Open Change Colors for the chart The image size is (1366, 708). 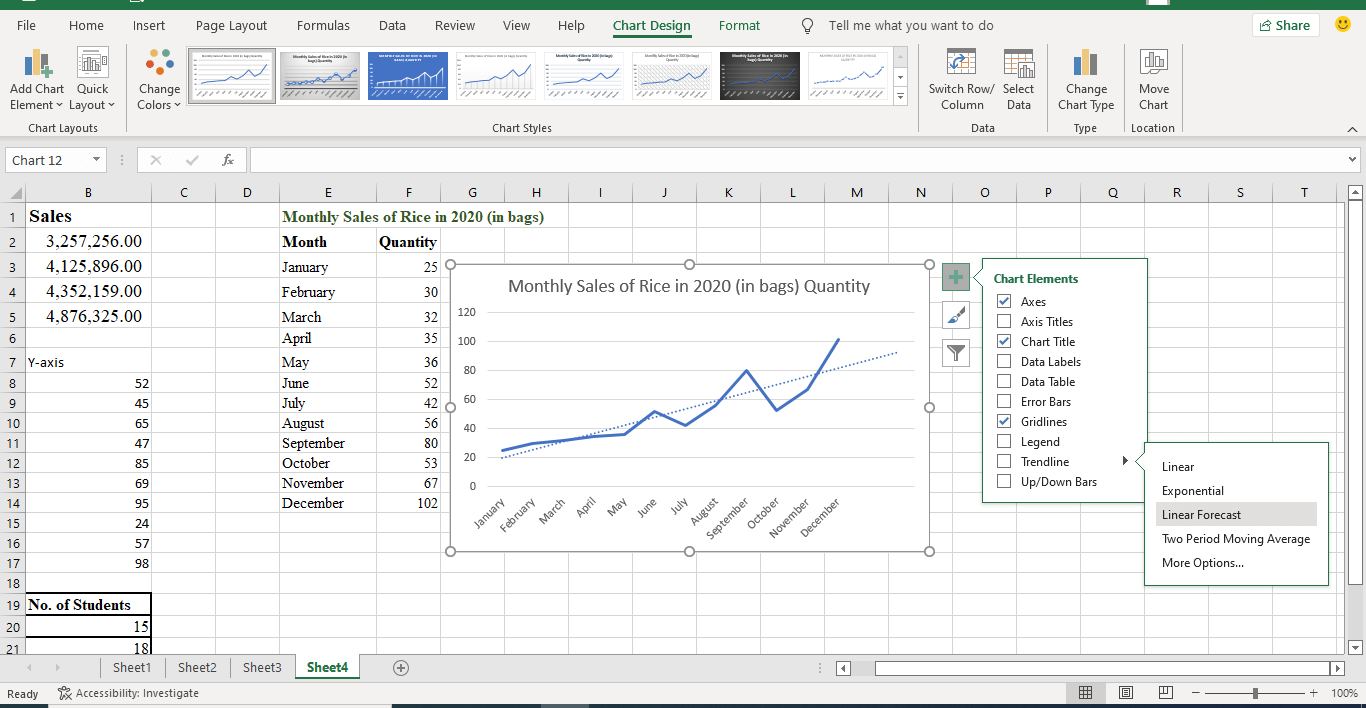click(158, 80)
